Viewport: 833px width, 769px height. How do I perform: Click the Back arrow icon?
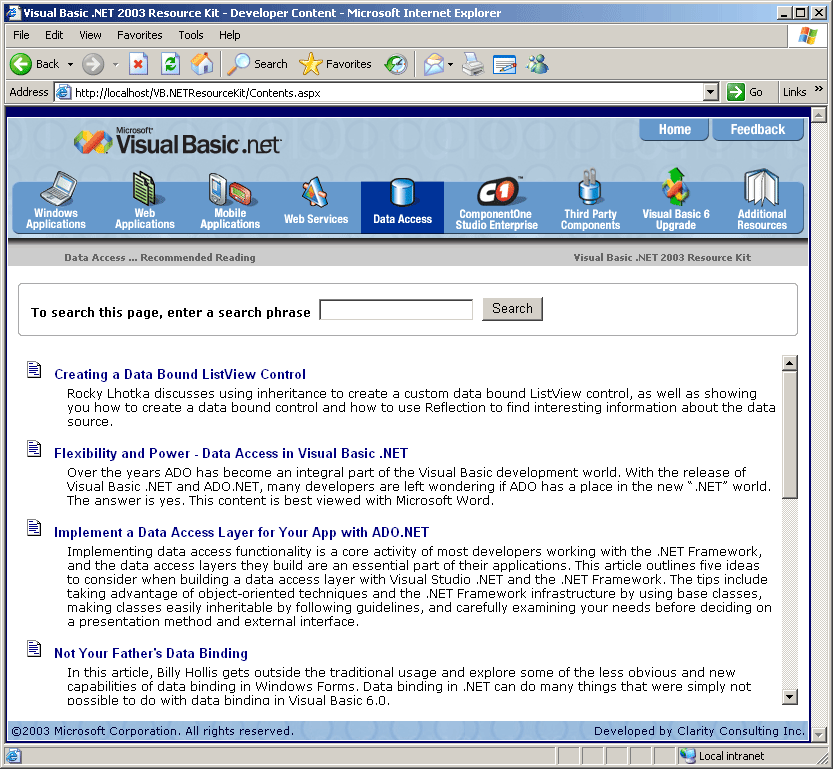[x=21, y=64]
